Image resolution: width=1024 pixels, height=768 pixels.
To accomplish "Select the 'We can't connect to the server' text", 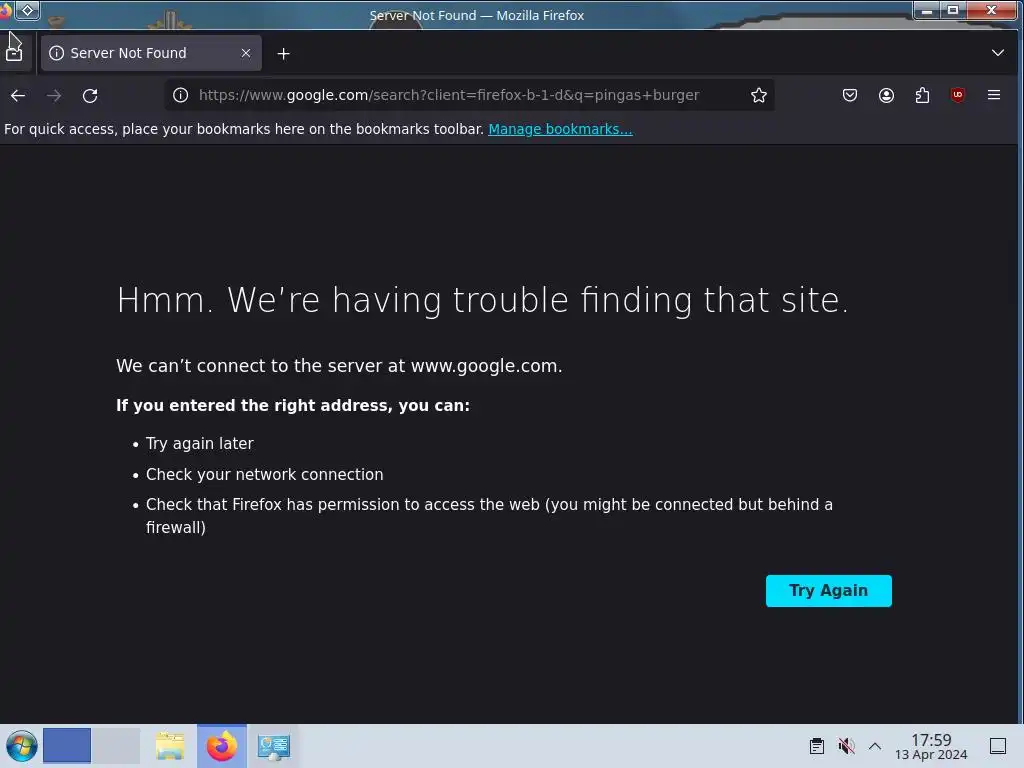I will click(339, 366).
